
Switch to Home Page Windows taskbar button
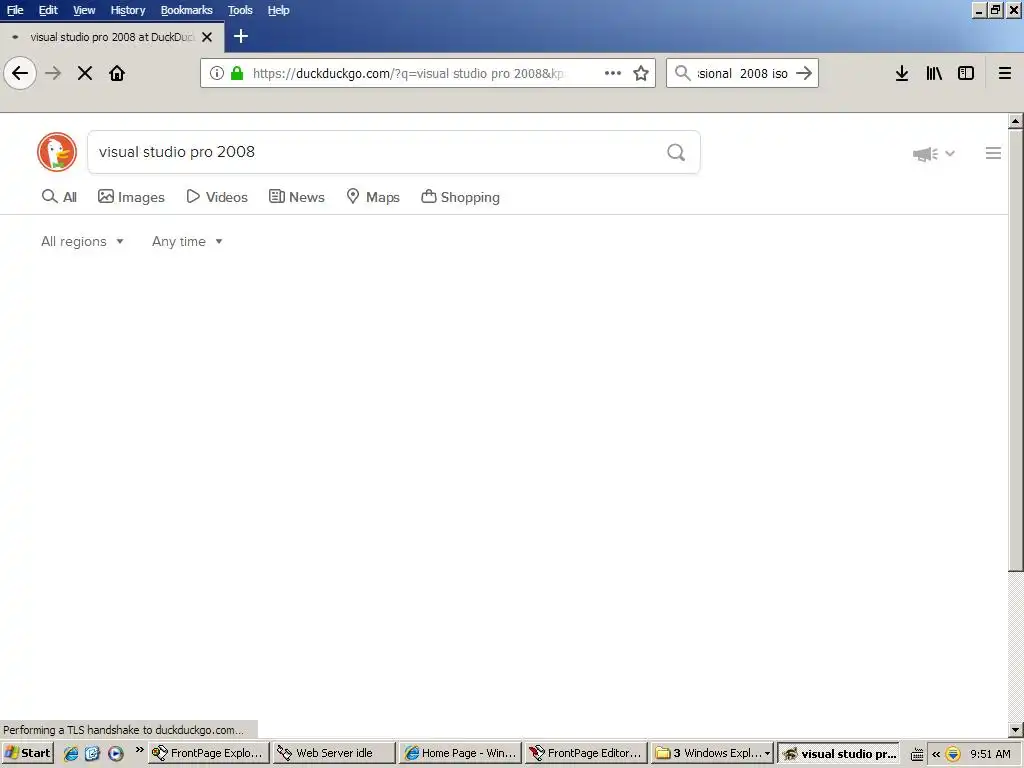(460, 753)
